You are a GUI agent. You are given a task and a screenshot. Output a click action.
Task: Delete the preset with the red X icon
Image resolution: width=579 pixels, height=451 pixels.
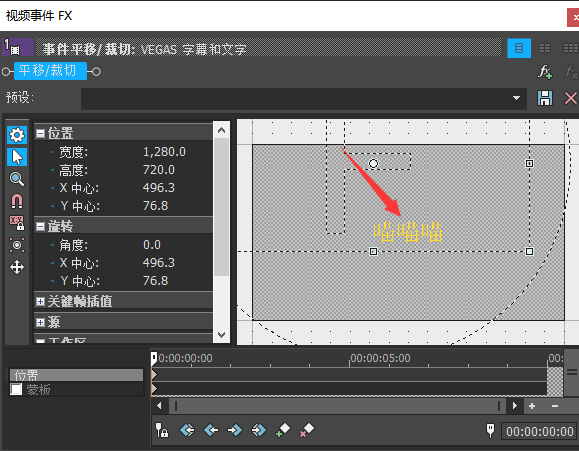(571, 98)
